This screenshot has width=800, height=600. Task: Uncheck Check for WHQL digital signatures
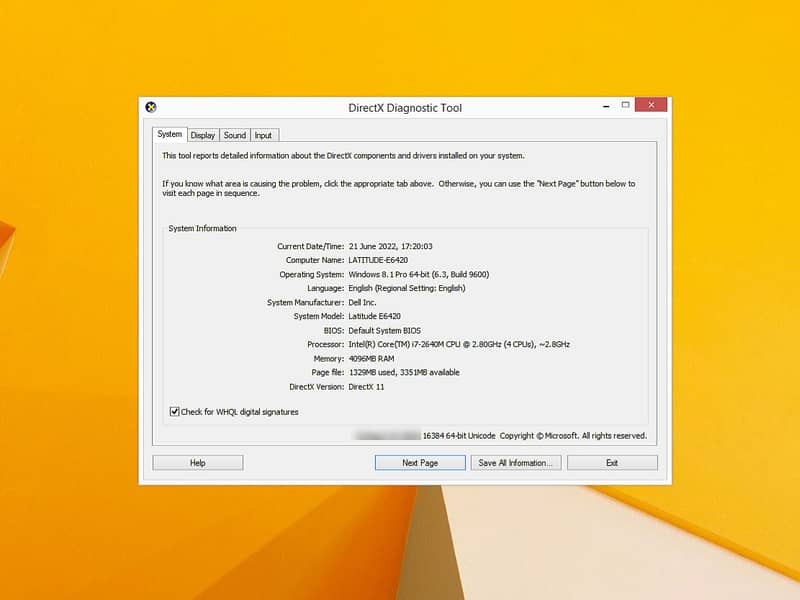175,411
